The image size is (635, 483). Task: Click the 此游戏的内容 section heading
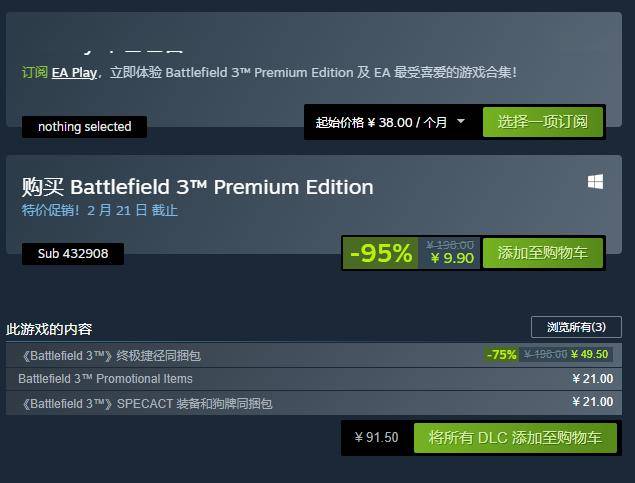(x=49, y=329)
